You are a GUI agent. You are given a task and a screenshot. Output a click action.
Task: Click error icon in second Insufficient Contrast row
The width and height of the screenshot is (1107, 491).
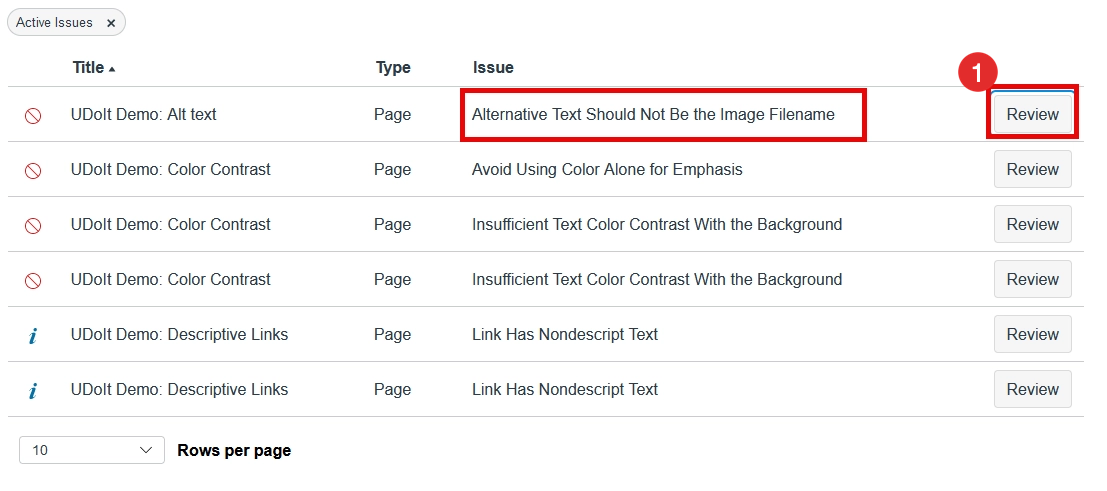pyautogui.click(x=33, y=281)
